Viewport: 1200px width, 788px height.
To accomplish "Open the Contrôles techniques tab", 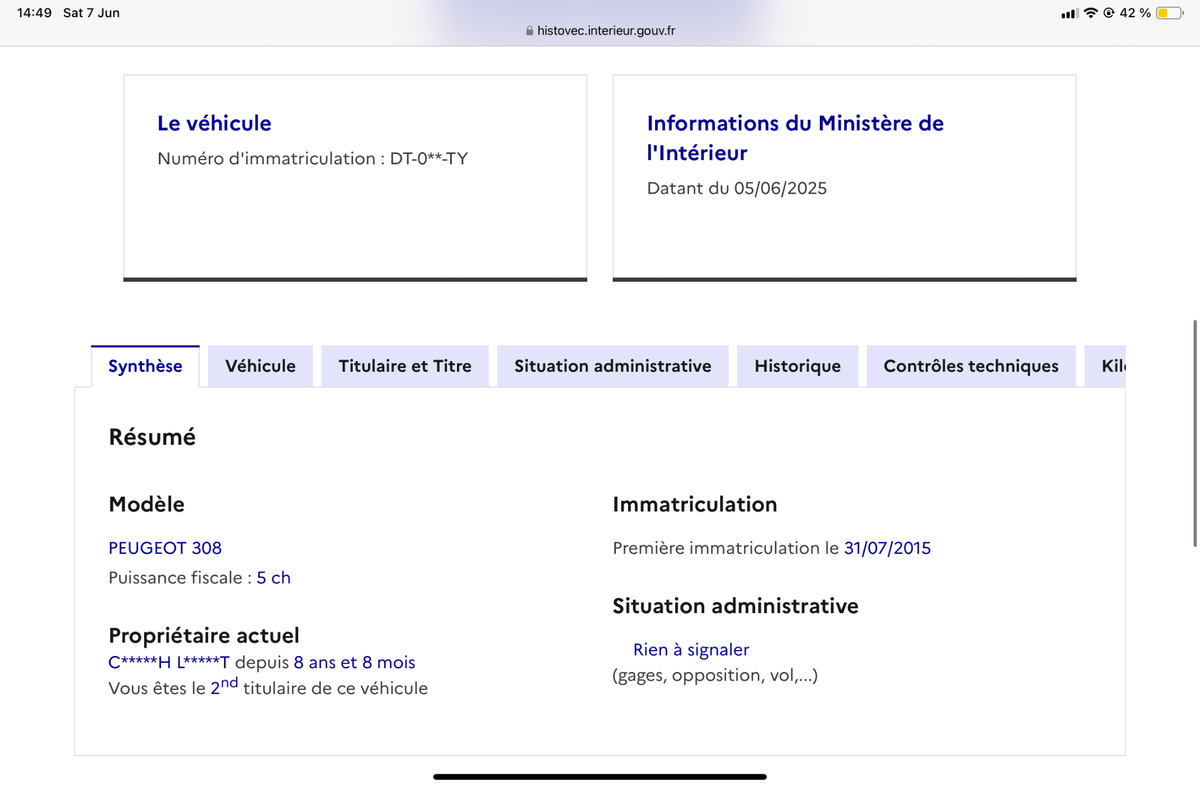I will [971, 366].
